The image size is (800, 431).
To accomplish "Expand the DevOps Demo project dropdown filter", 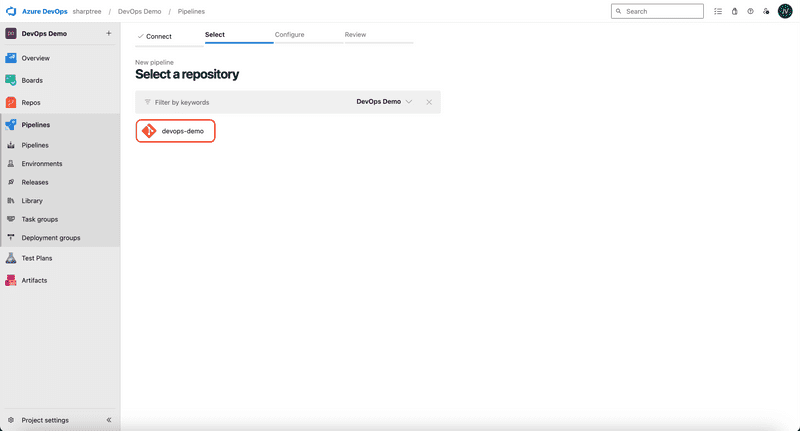I will [385, 102].
